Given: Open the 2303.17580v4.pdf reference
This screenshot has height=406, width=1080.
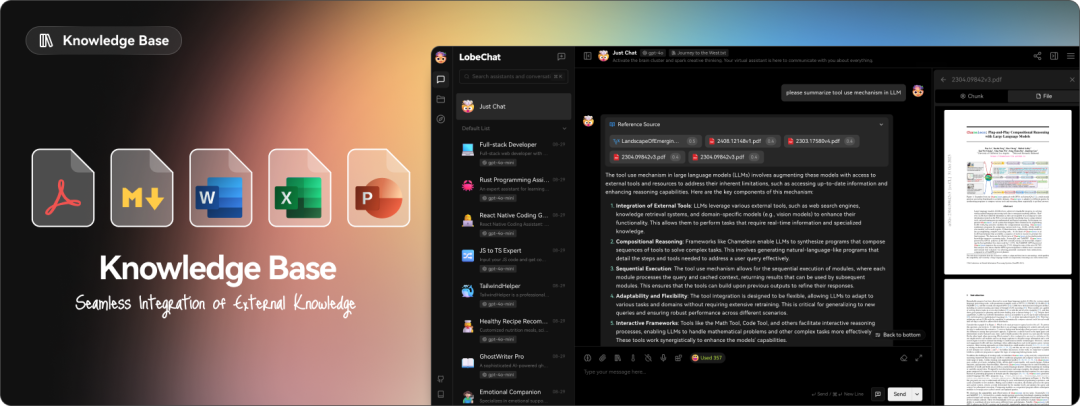Looking at the screenshot, I should pos(821,141).
